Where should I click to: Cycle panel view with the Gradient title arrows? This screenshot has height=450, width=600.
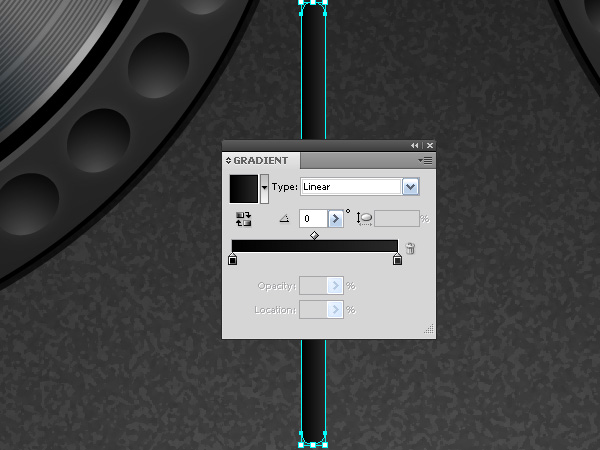coord(228,160)
